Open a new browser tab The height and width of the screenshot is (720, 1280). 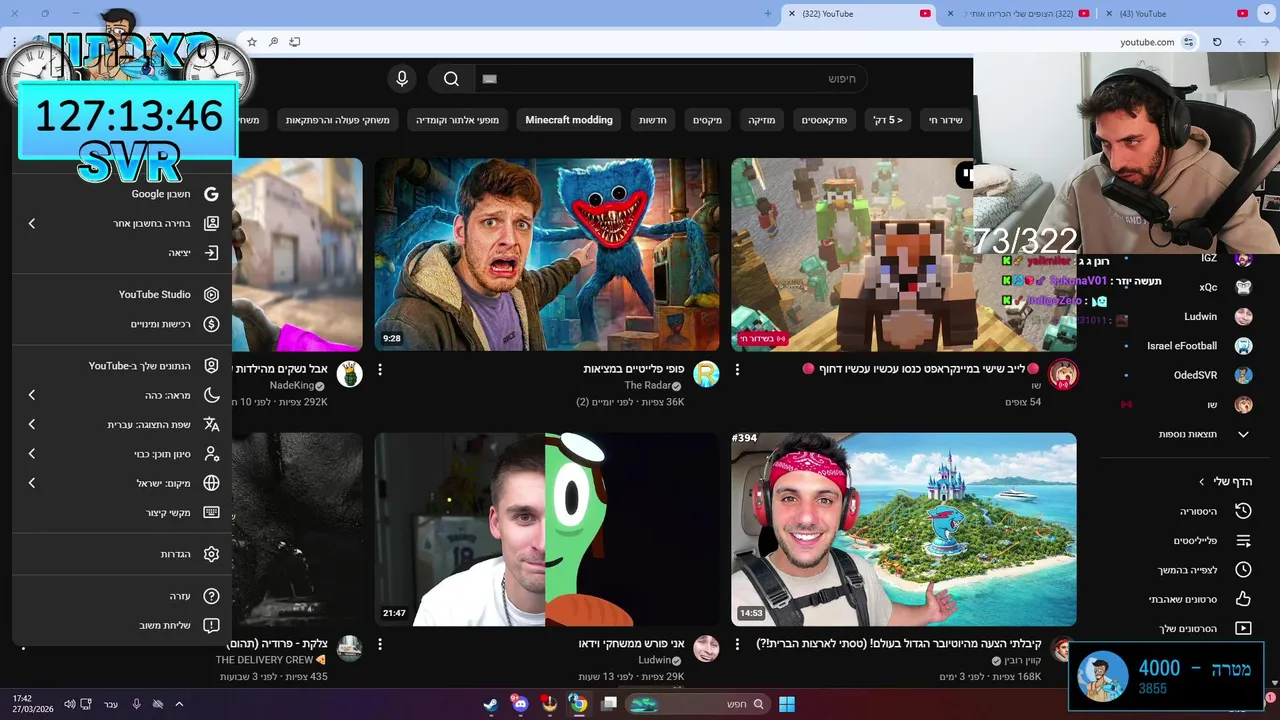point(768,14)
